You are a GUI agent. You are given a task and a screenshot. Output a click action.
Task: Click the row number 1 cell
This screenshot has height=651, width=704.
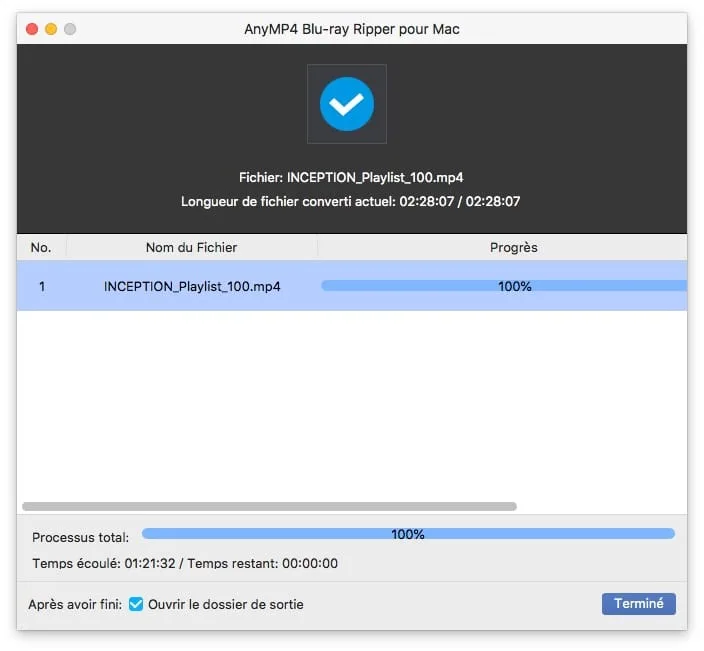(x=42, y=286)
